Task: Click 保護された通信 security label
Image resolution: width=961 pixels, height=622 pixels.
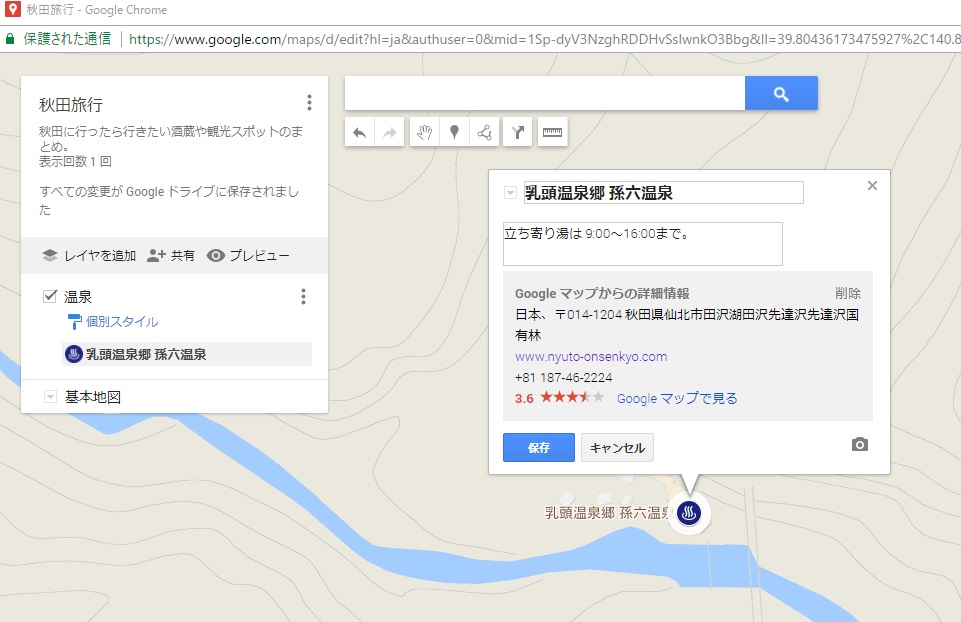Action: pos(67,39)
